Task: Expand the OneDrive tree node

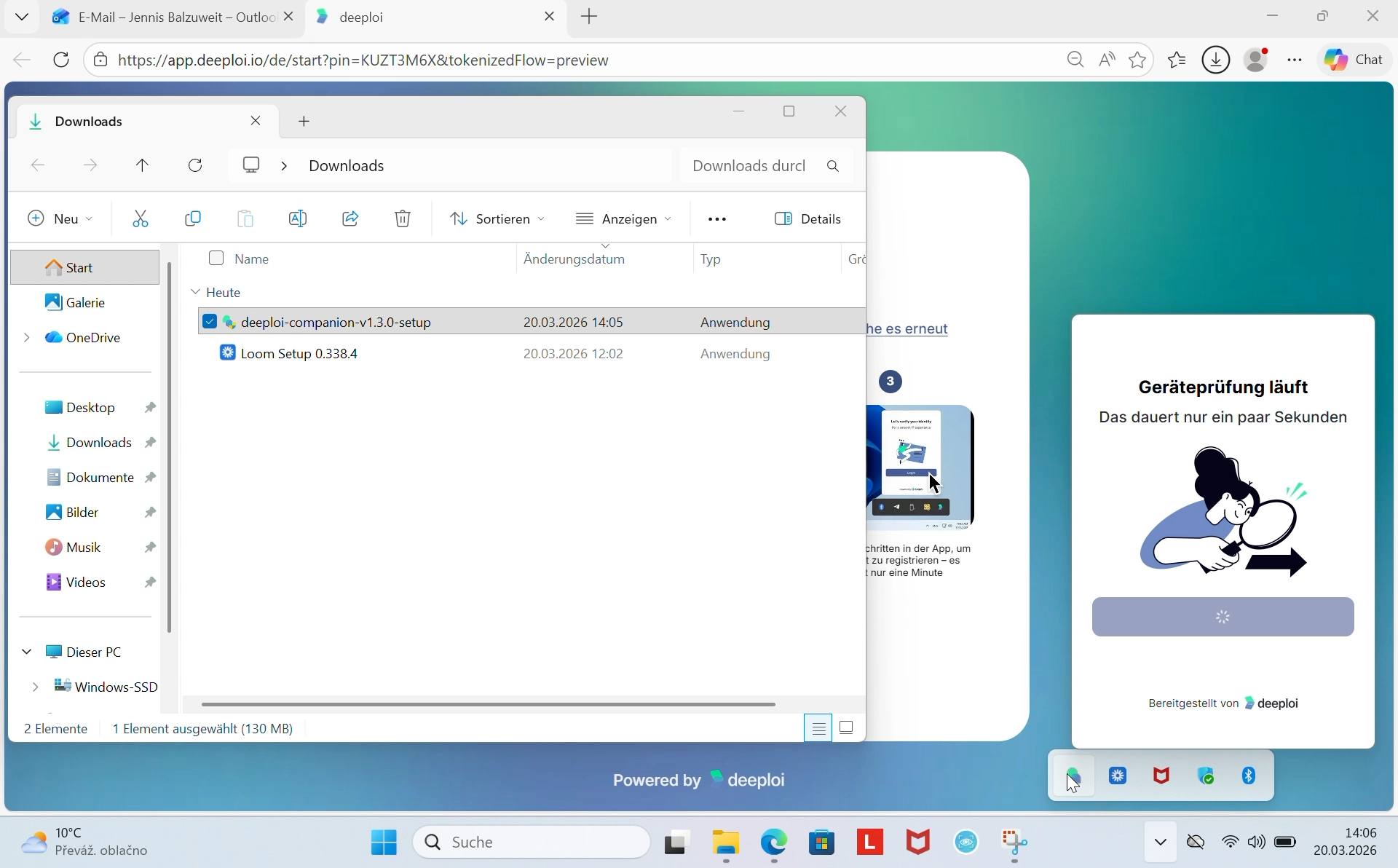Action: pyautogui.click(x=27, y=337)
